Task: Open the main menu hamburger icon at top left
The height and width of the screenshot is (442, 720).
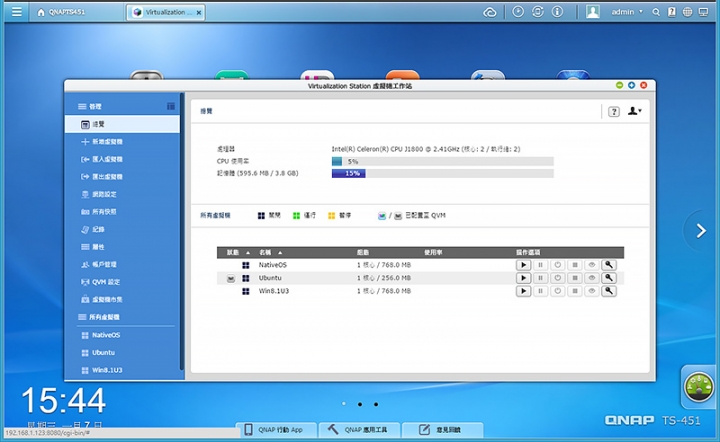Action: 17,11
